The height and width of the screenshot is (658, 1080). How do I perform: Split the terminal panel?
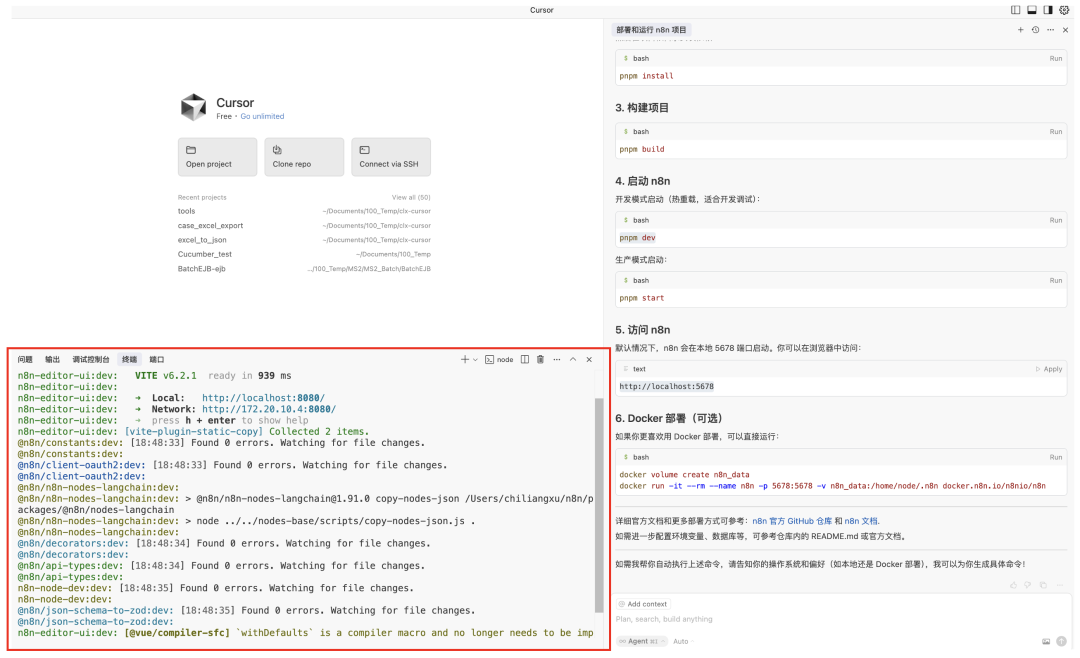pos(525,360)
